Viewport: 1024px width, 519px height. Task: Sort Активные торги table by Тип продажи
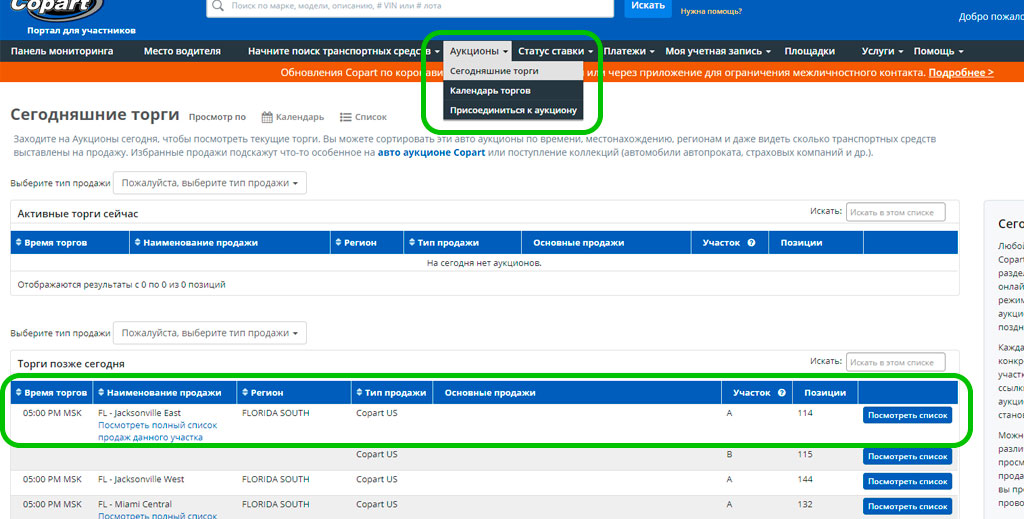443,243
